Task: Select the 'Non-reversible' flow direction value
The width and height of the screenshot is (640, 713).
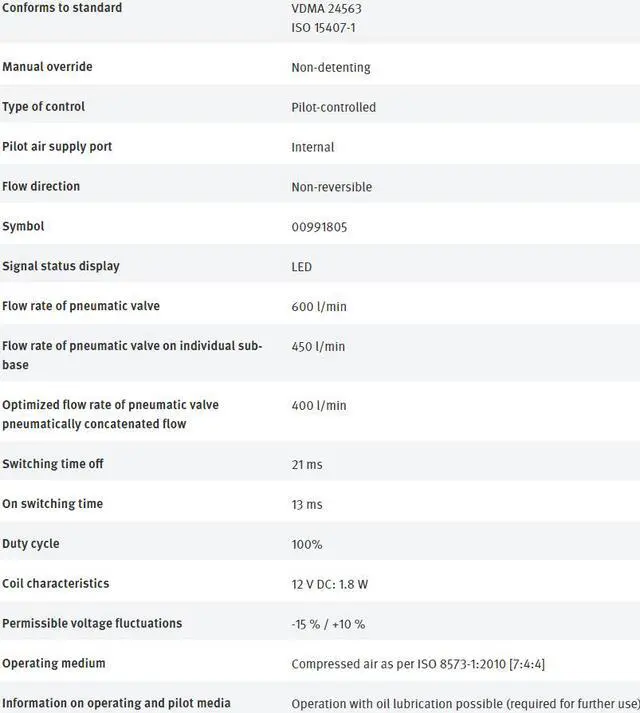Action: tap(331, 187)
